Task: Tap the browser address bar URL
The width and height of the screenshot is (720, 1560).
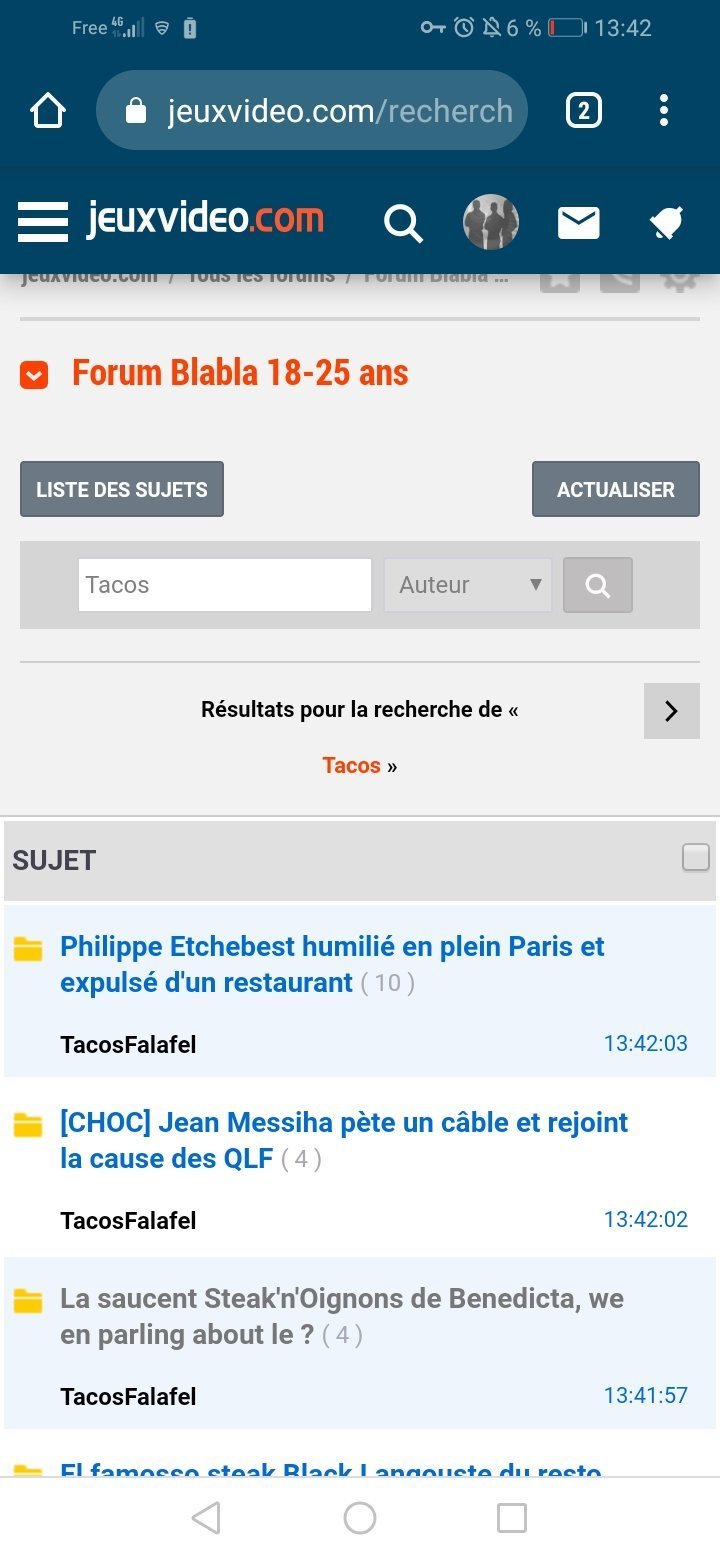Action: (340, 111)
